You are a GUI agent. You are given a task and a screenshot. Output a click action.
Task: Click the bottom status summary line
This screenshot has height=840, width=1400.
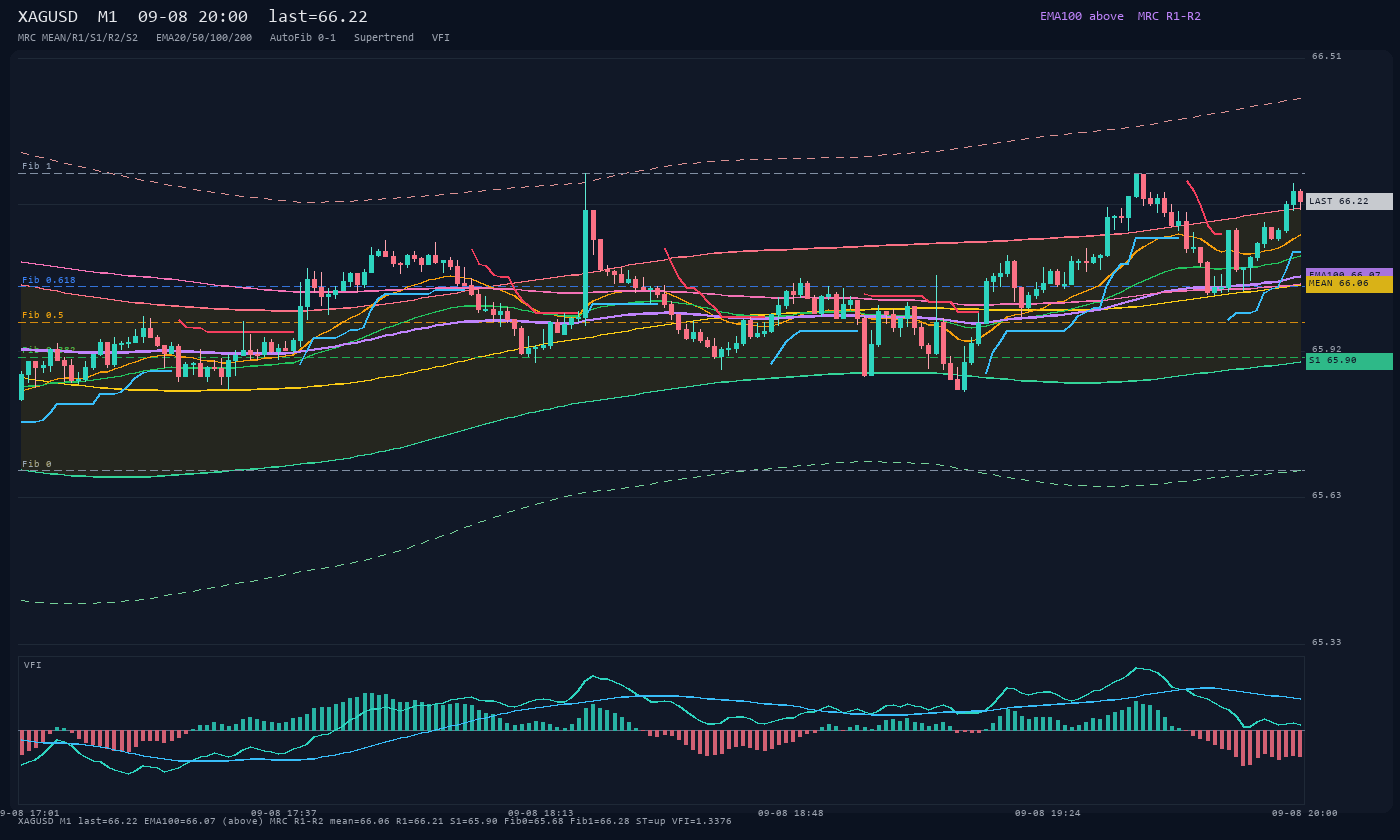375,821
